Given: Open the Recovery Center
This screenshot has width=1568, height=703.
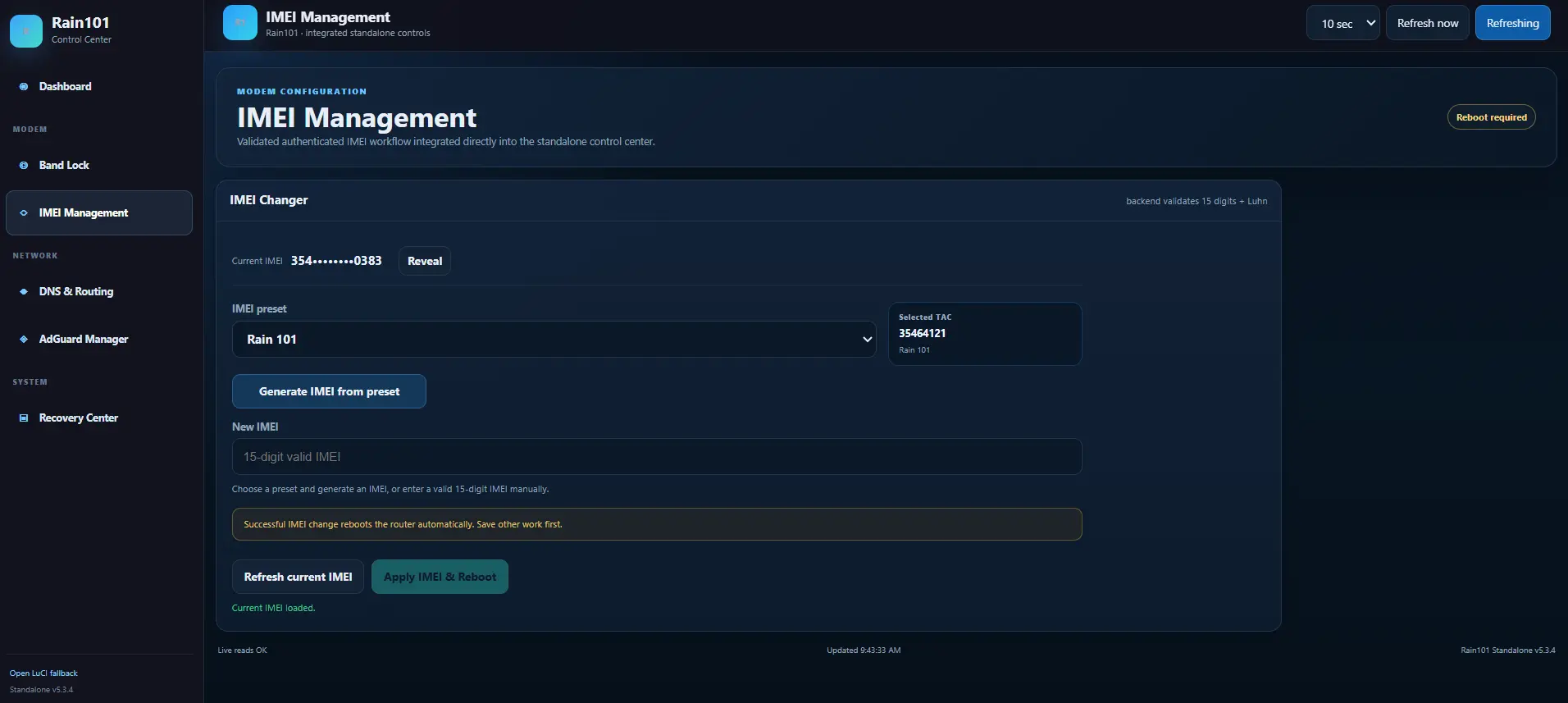Looking at the screenshot, I should (99, 418).
